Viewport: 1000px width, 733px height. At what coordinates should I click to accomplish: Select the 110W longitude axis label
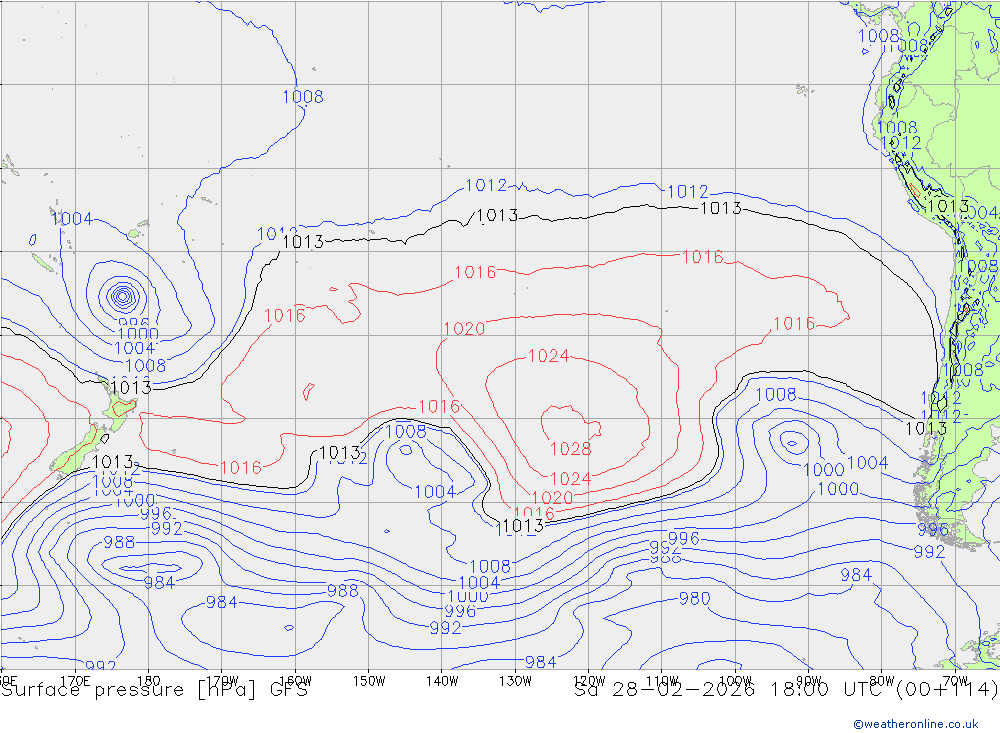pyautogui.click(x=662, y=681)
